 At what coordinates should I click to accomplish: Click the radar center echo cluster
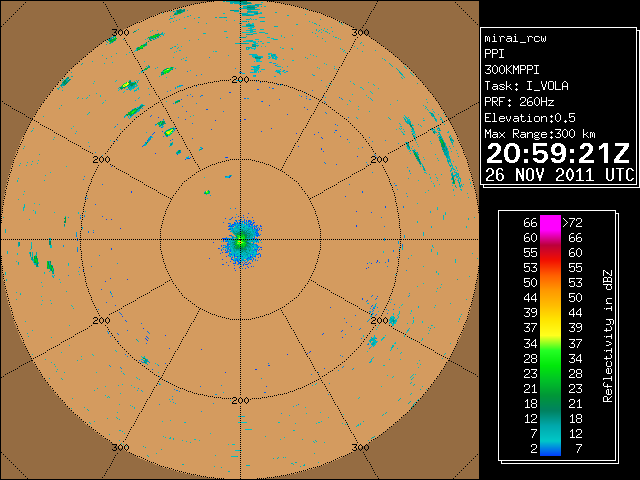click(241, 241)
